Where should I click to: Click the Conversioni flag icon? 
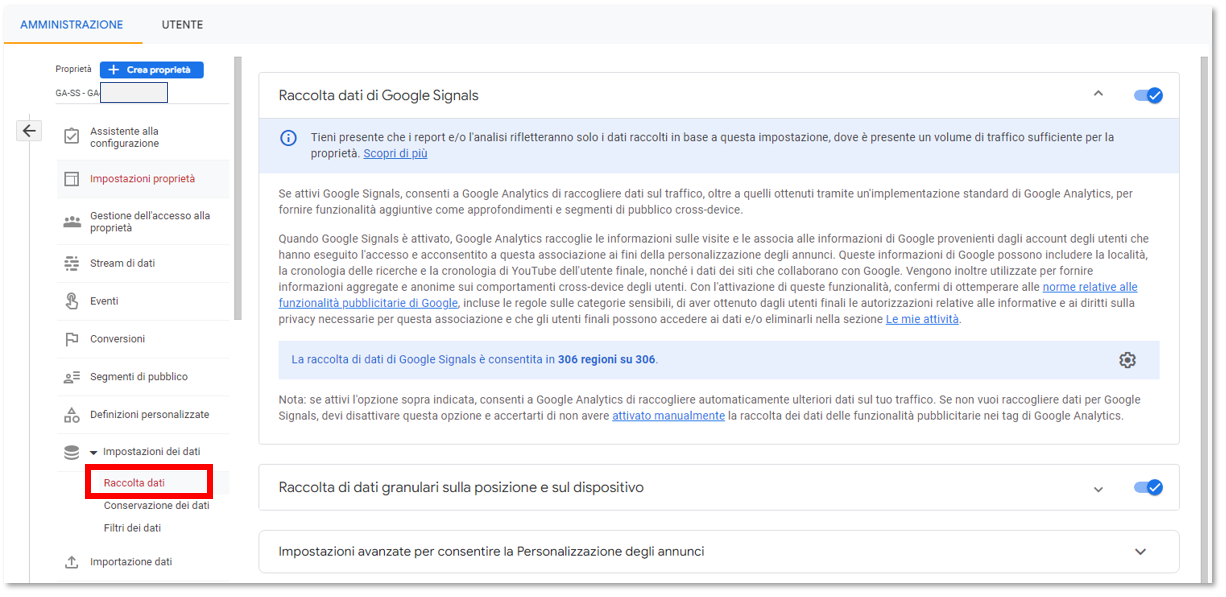click(72, 339)
